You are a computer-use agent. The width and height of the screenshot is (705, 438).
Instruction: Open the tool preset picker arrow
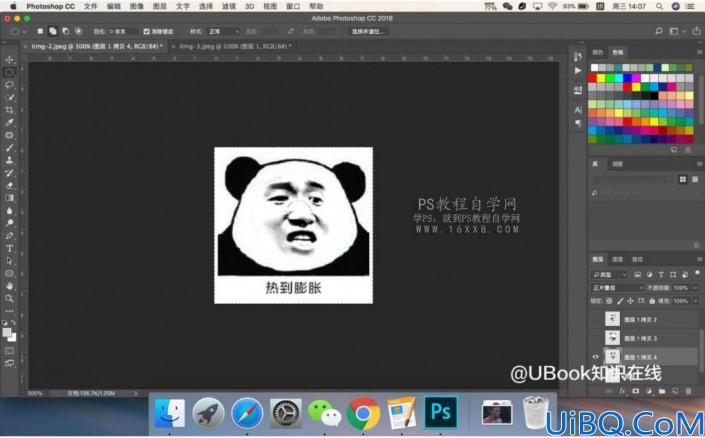(x=24, y=31)
